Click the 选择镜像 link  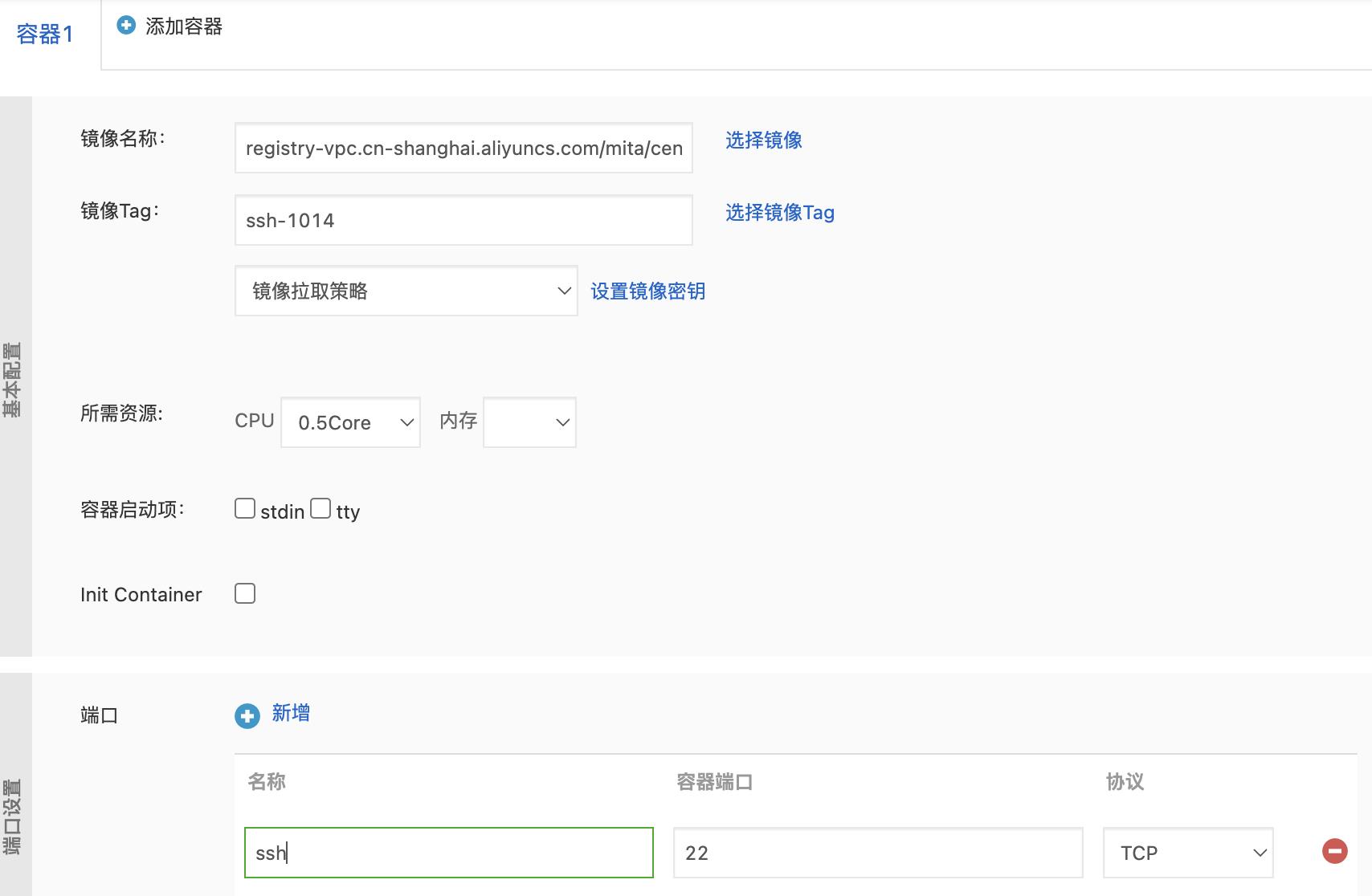point(764,141)
